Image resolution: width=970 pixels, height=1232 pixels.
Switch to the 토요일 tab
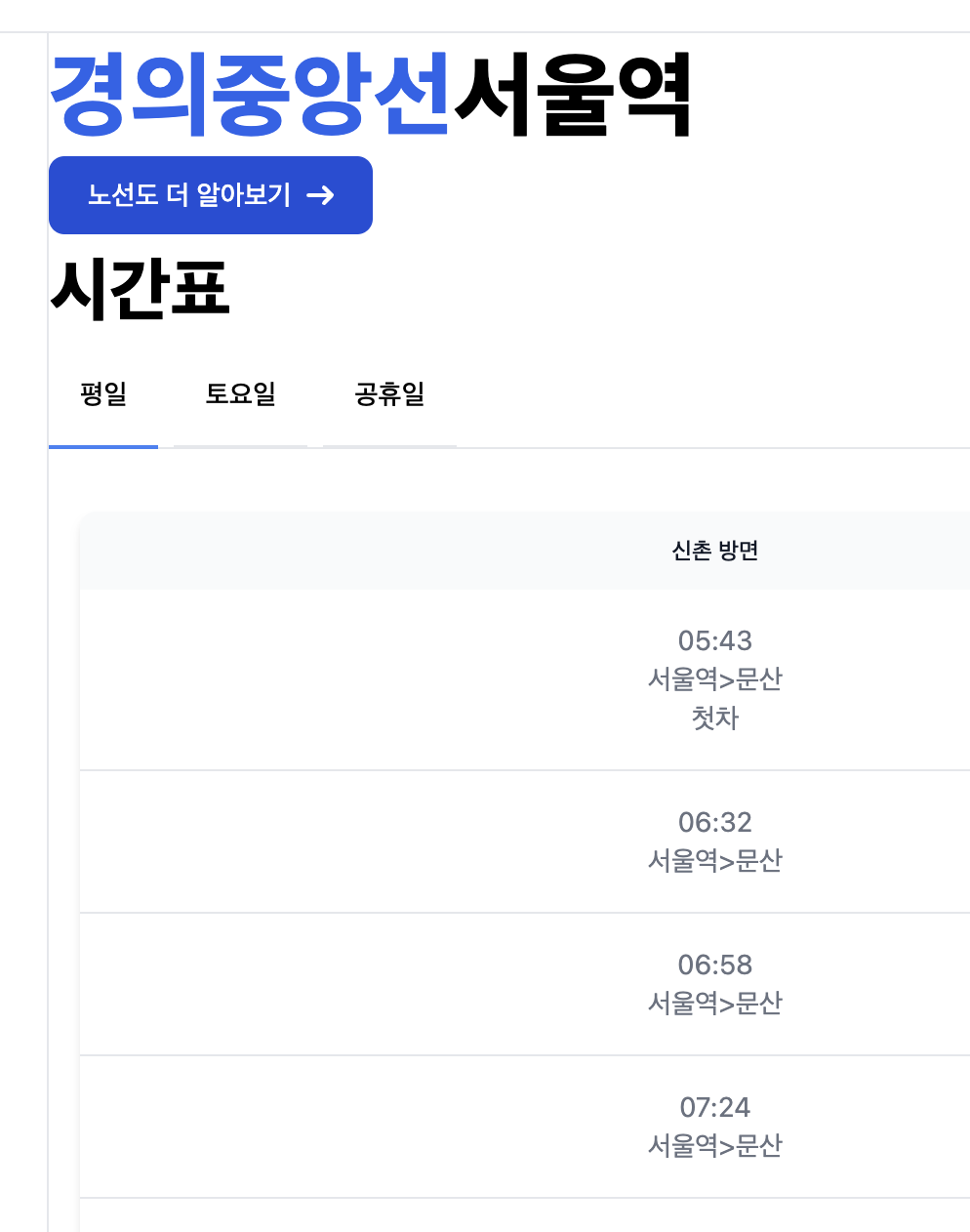pyautogui.click(x=240, y=394)
